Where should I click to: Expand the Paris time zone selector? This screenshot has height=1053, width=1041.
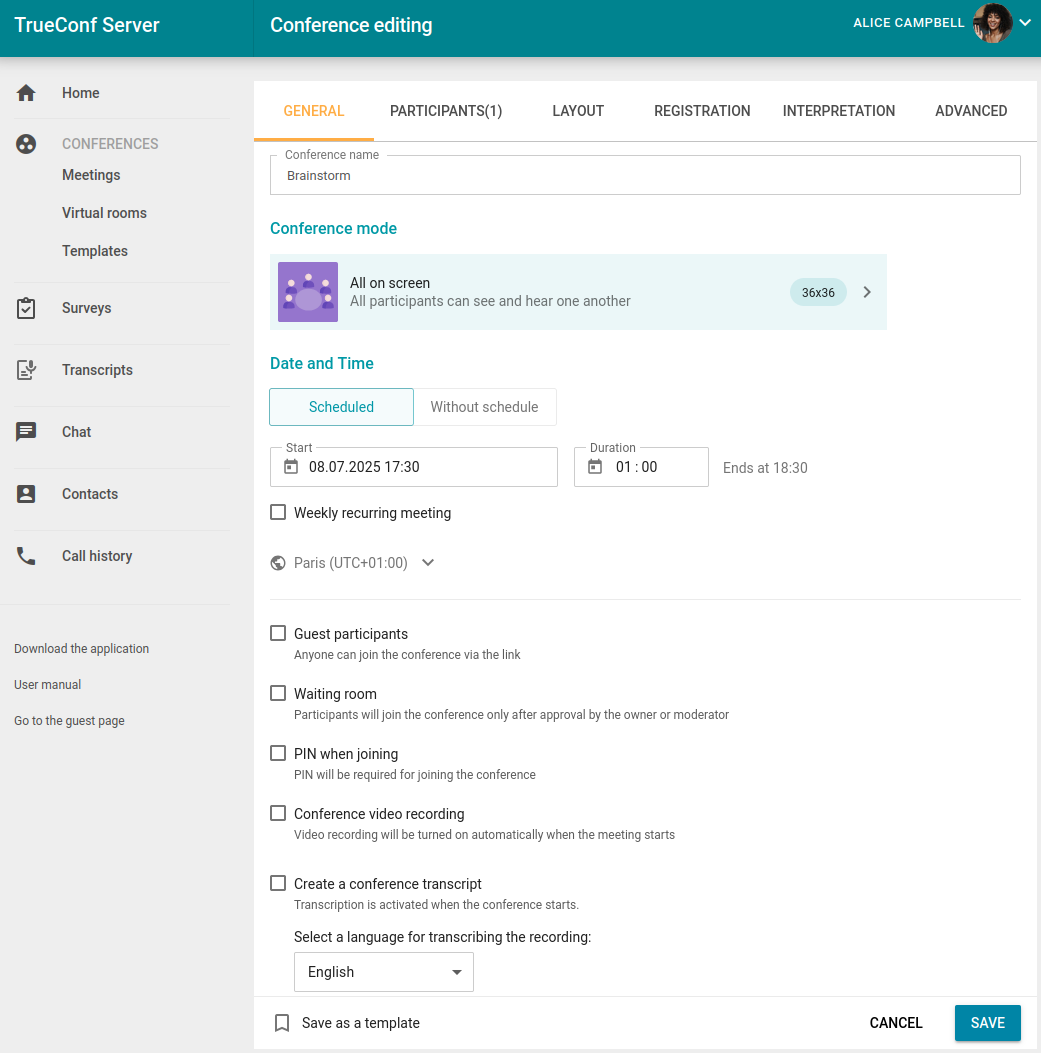click(x=428, y=563)
